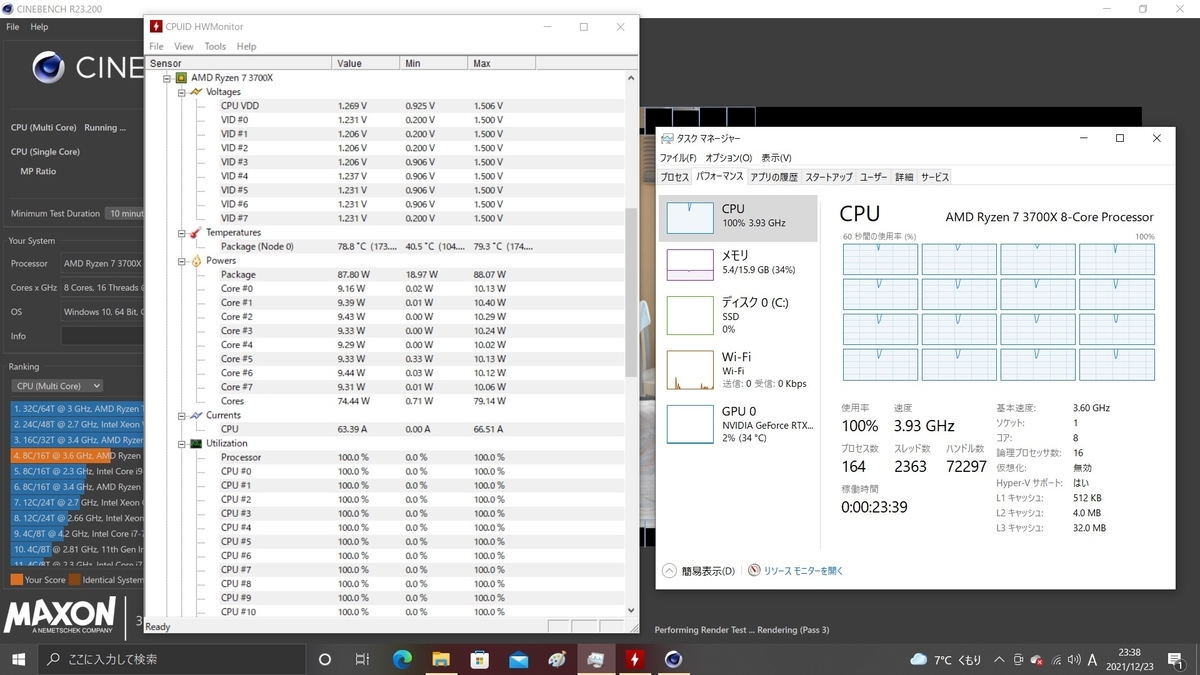Select the Package (Node 0) temperature row

(385, 246)
